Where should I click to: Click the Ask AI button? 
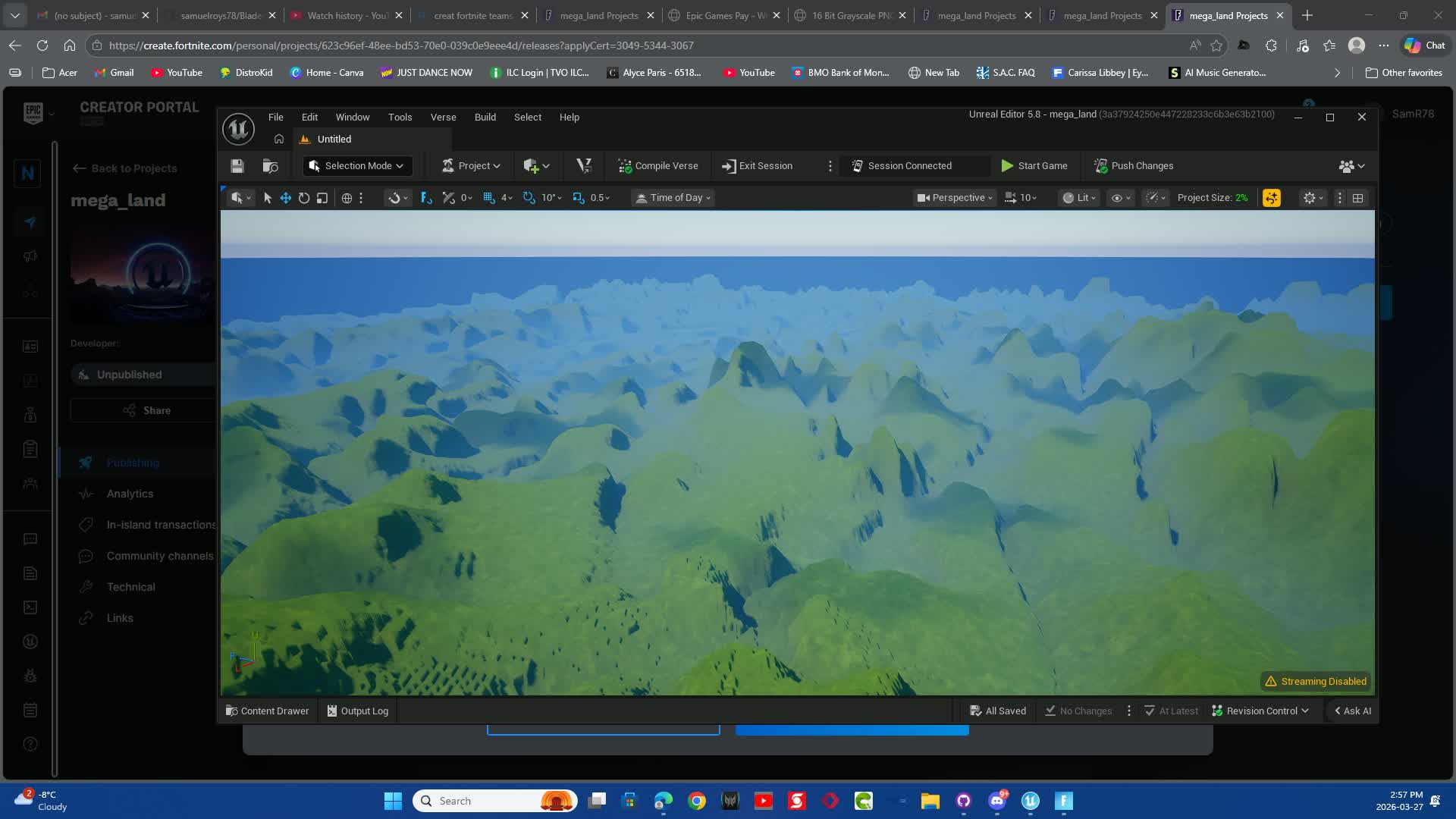1353,711
